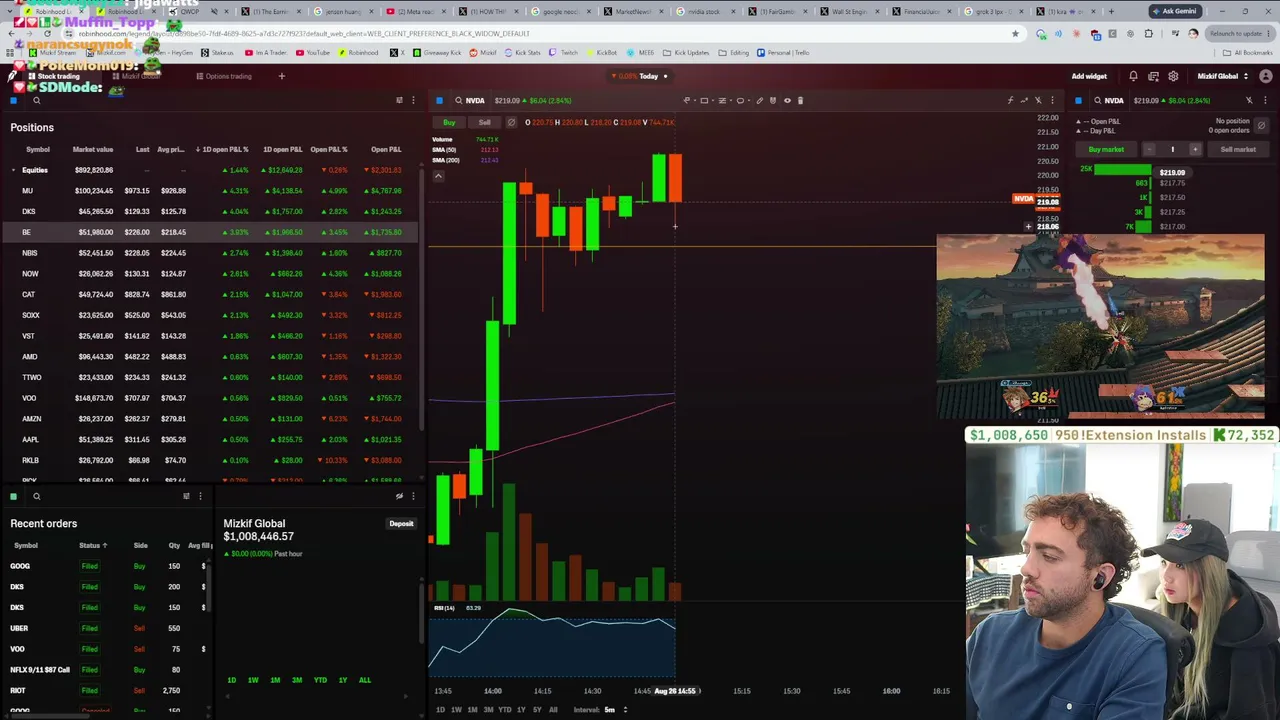
Task: Click the blue link square on chart widget
Action: click(439, 100)
